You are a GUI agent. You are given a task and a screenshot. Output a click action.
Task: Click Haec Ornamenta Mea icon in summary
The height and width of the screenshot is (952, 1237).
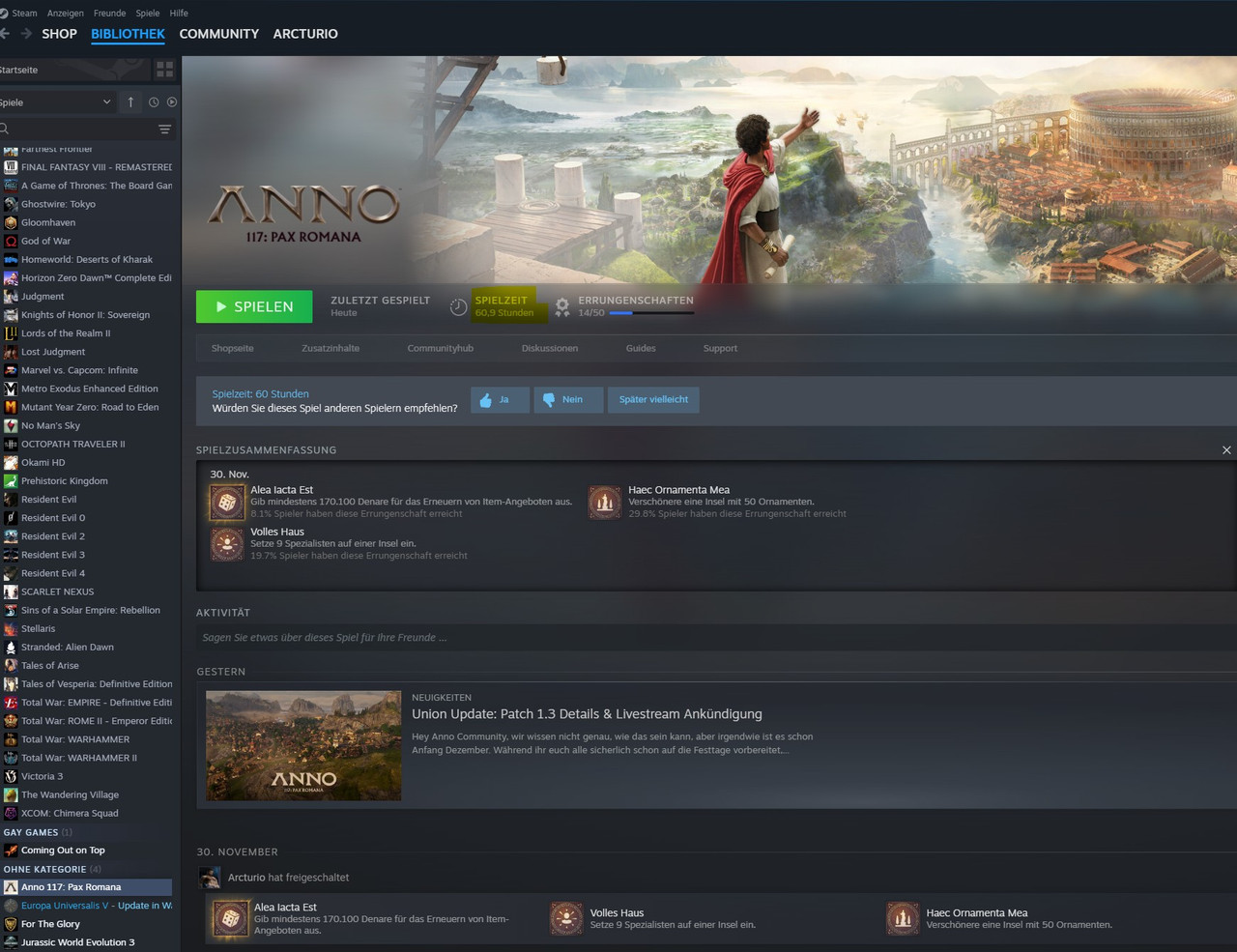pyautogui.click(x=605, y=503)
